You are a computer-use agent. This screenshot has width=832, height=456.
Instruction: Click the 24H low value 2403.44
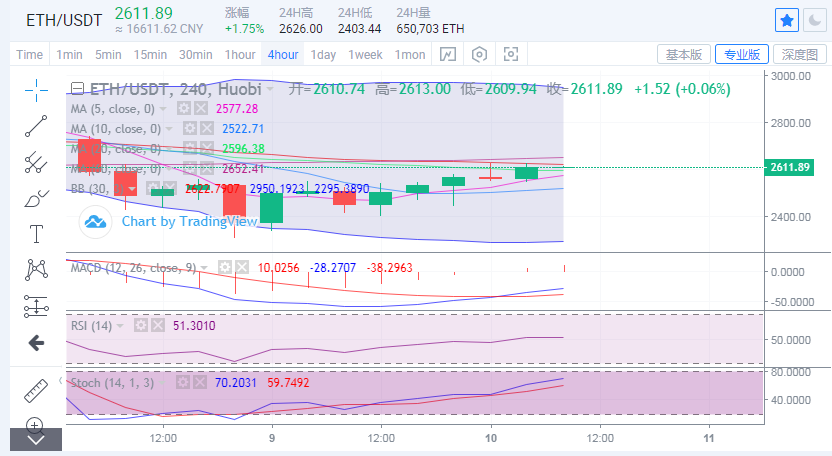(x=359, y=29)
